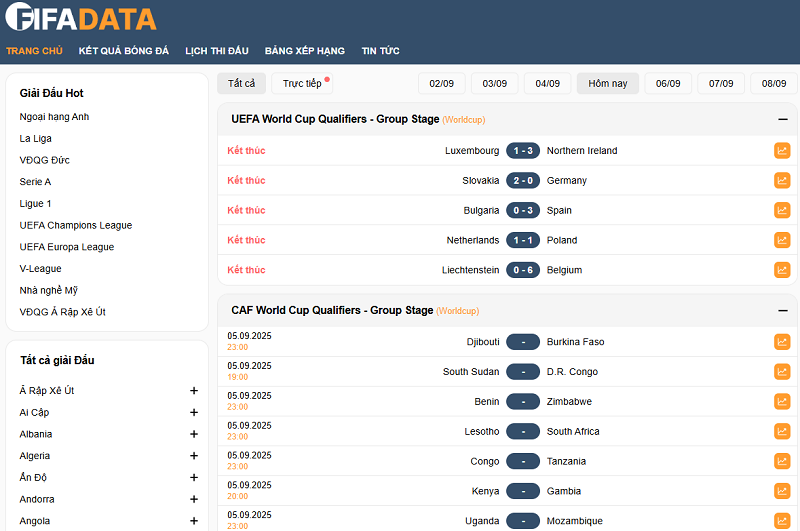Select date 08/09
The height and width of the screenshot is (531, 800).
coord(774,83)
